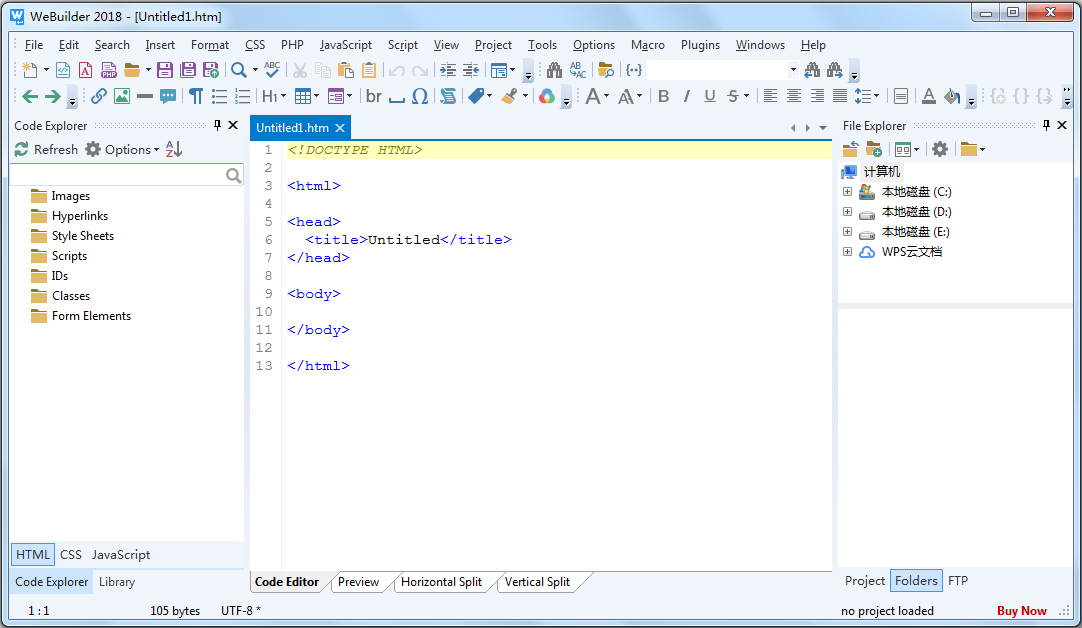Screen dimensions: 1082x628
Task: Switch to the Preview tab
Action: pyautogui.click(x=360, y=581)
